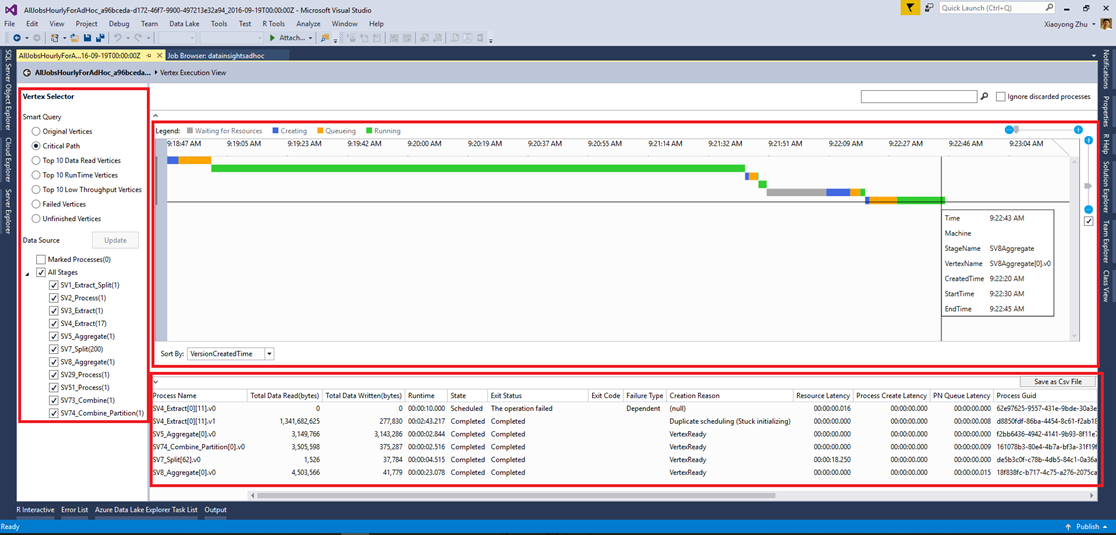Open the Error List bottom tab
The height and width of the screenshot is (535, 1116).
point(75,510)
